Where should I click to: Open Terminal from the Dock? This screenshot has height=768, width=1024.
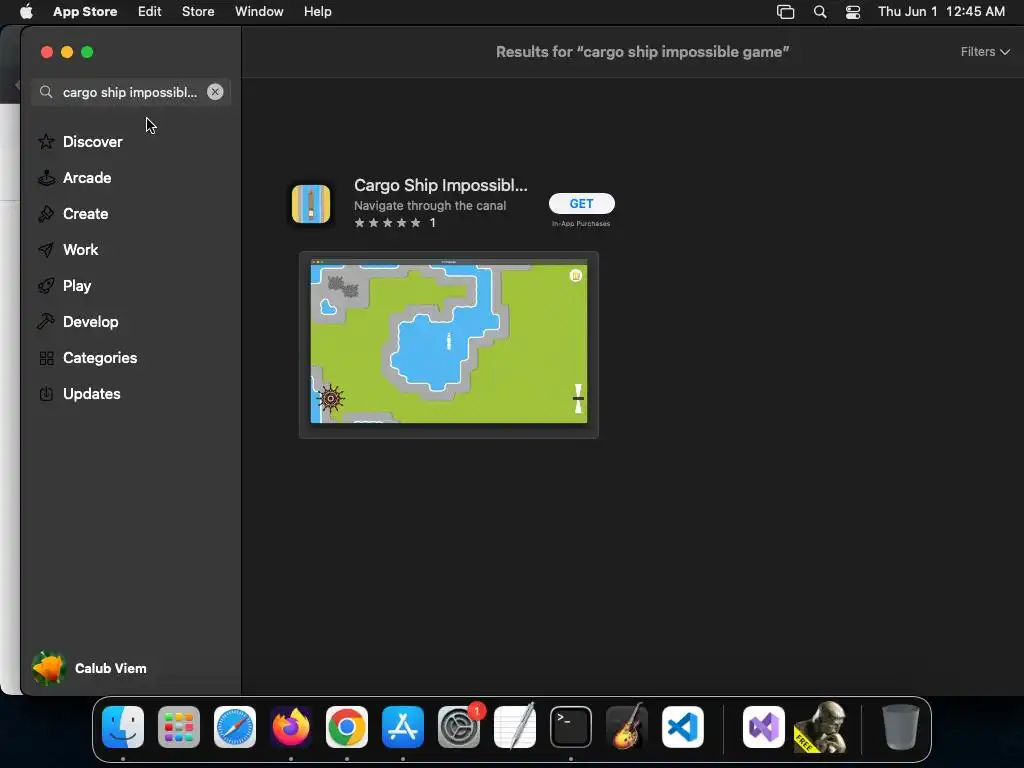tap(571, 727)
